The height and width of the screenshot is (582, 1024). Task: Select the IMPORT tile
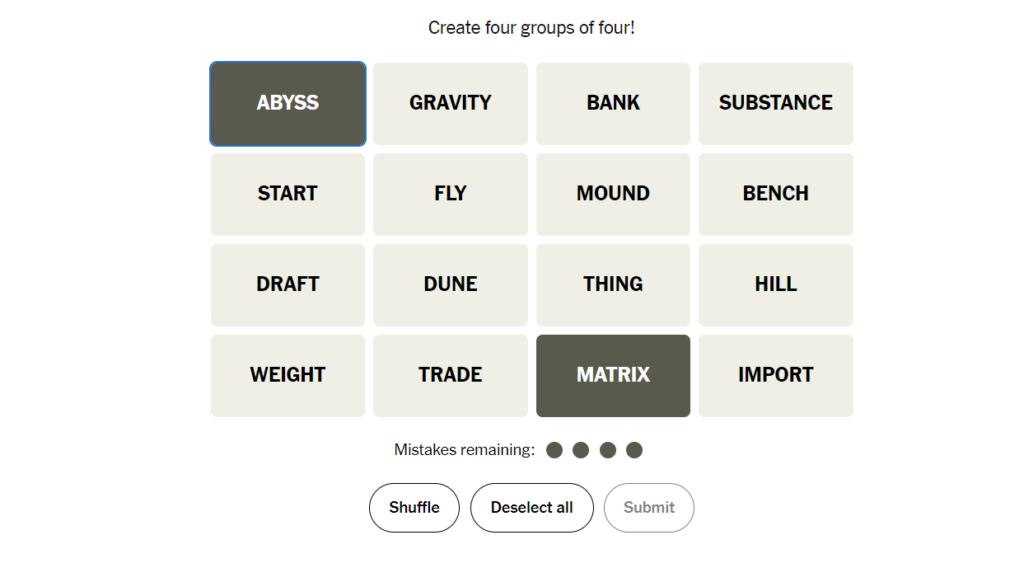pyautogui.click(x=776, y=376)
